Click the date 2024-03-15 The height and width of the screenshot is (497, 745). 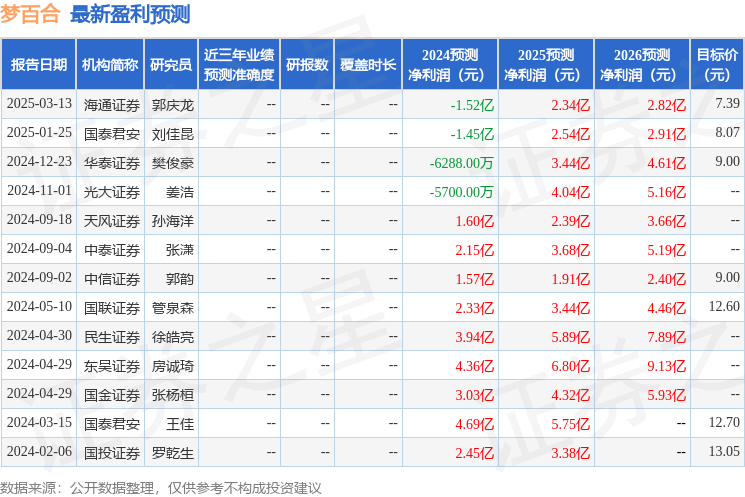click(x=39, y=422)
